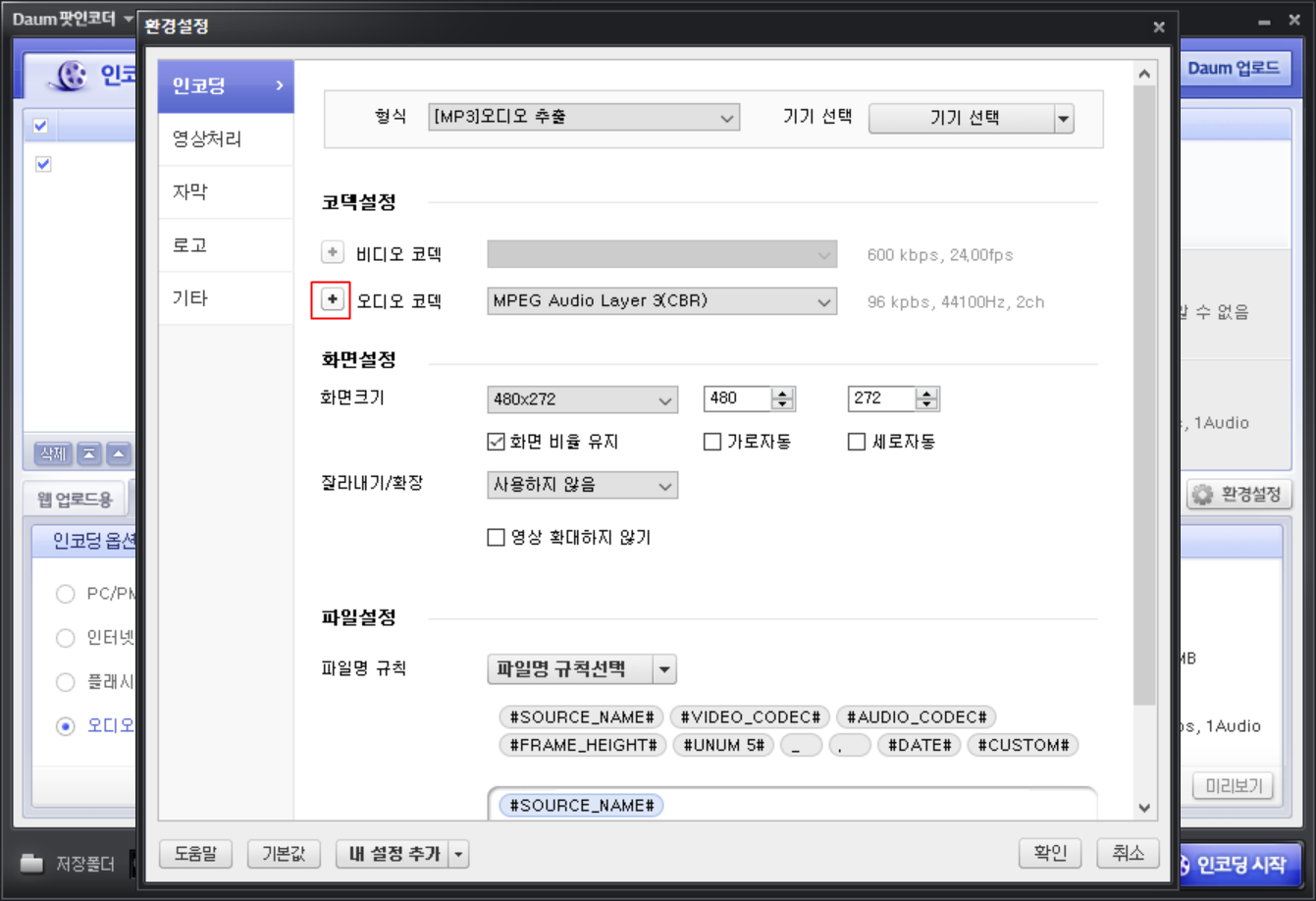Screen dimensions: 1316x901
Task: Confirm settings with 확인 button
Action: pyautogui.click(x=1050, y=853)
